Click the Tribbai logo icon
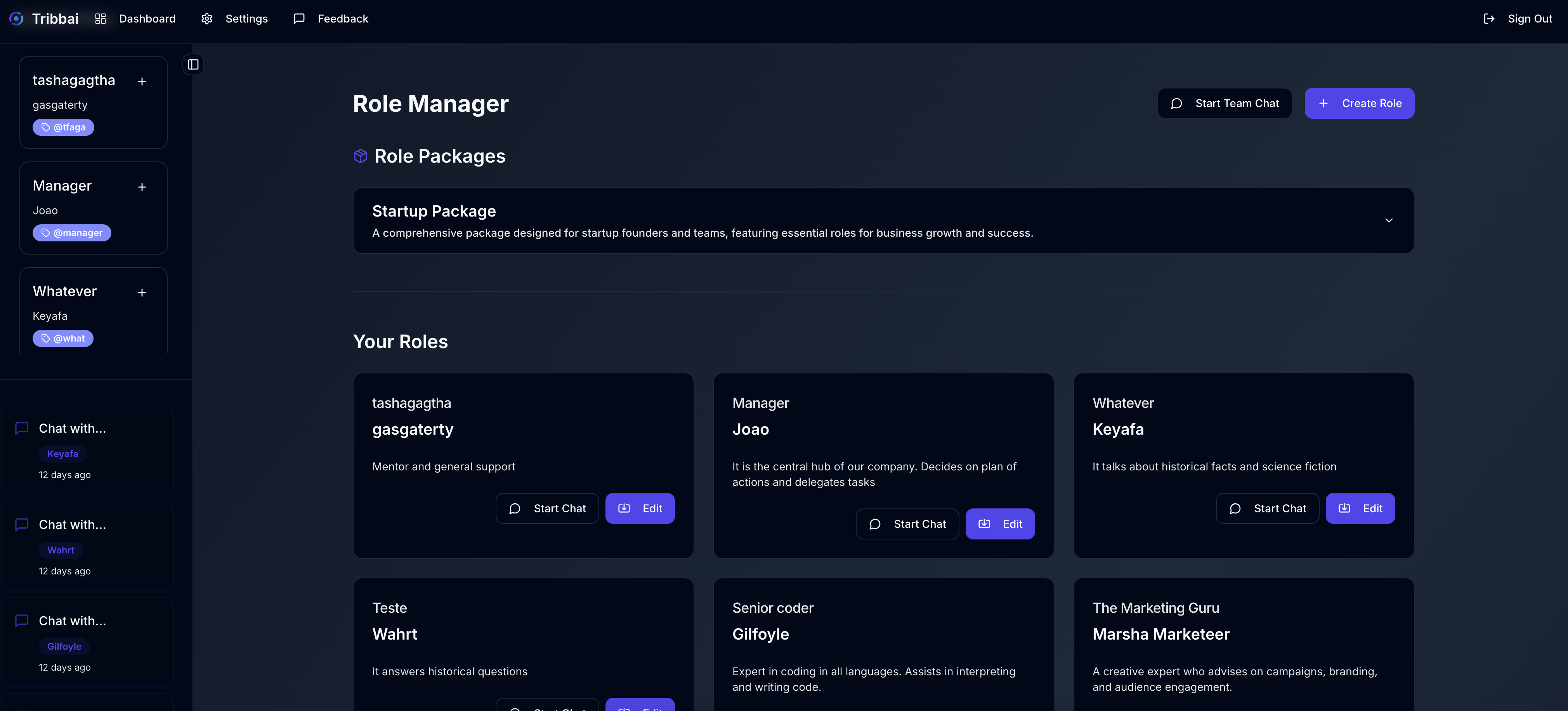This screenshot has height=711, width=1568. pos(16,19)
